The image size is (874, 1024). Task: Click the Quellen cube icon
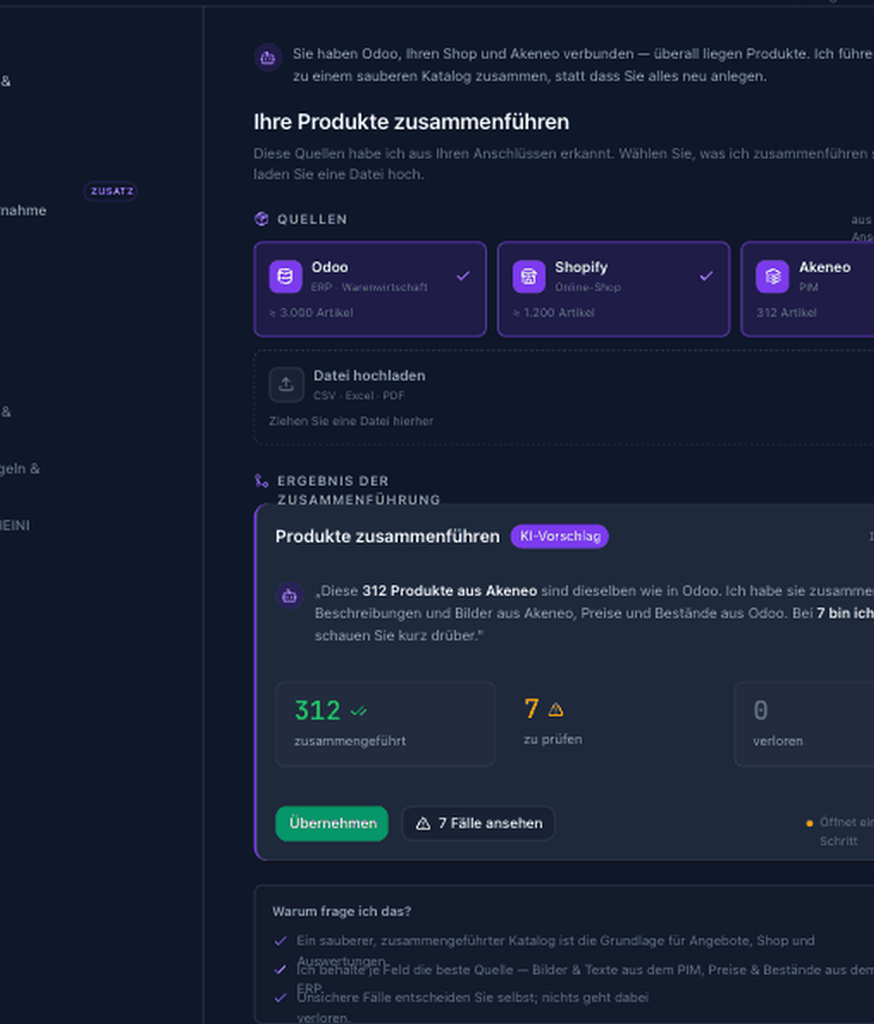(x=261, y=219)
